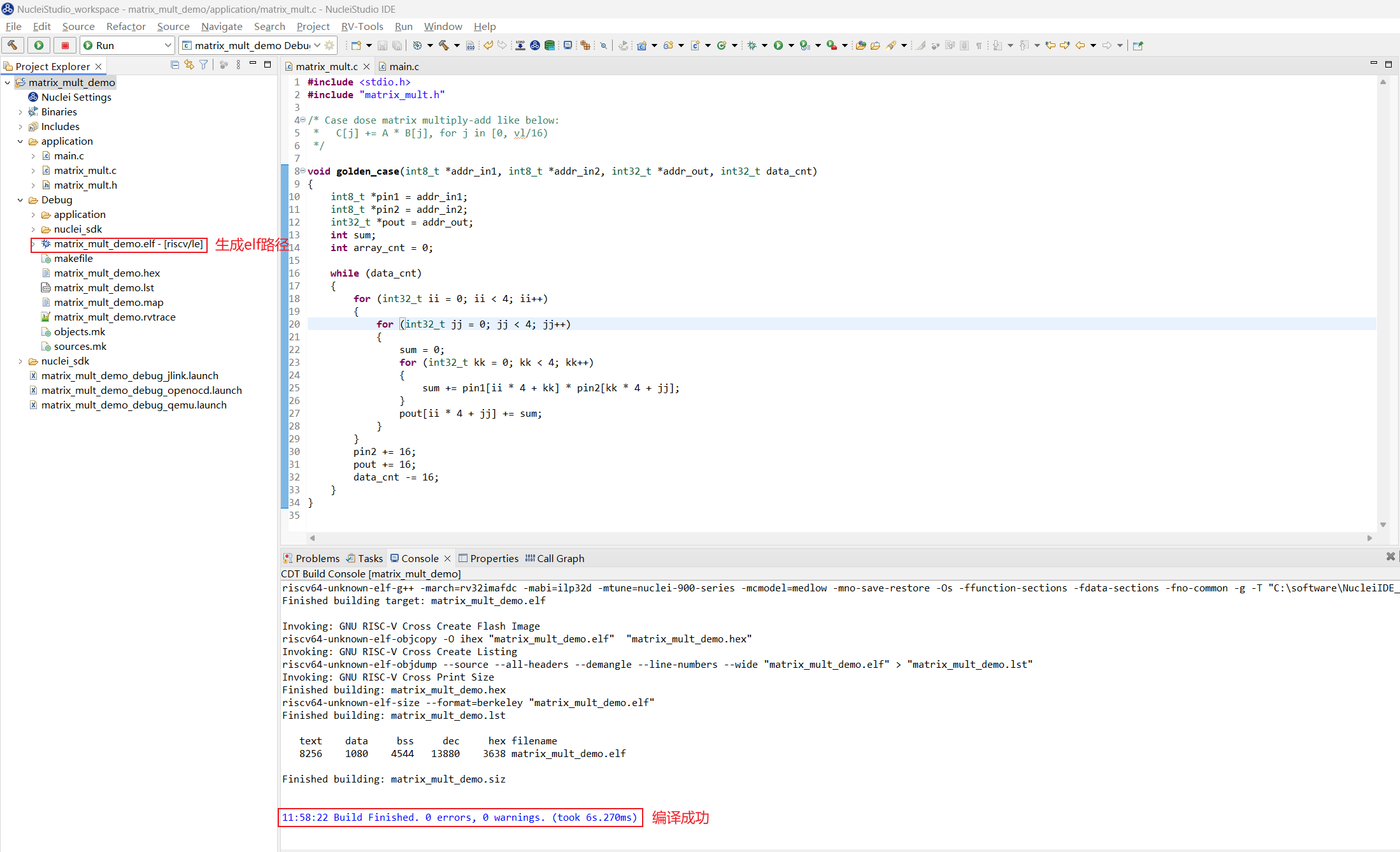Select the makefile in the Debug folder
Image resolution: width=1400 pixels, height=852 pixels.
click(67, 259)
